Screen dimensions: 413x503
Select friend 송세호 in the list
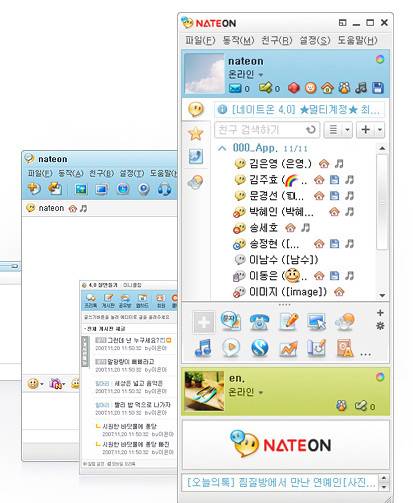[256, 228]
